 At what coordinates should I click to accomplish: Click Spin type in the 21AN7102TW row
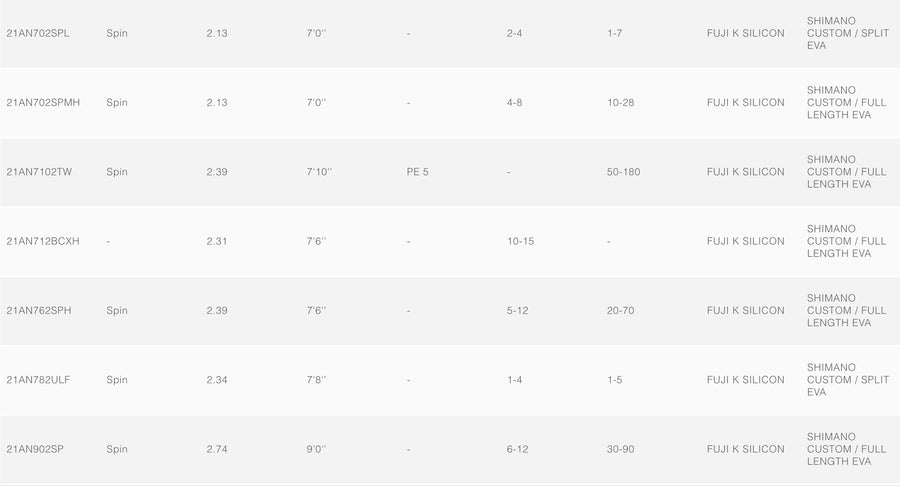pos(117,172)
